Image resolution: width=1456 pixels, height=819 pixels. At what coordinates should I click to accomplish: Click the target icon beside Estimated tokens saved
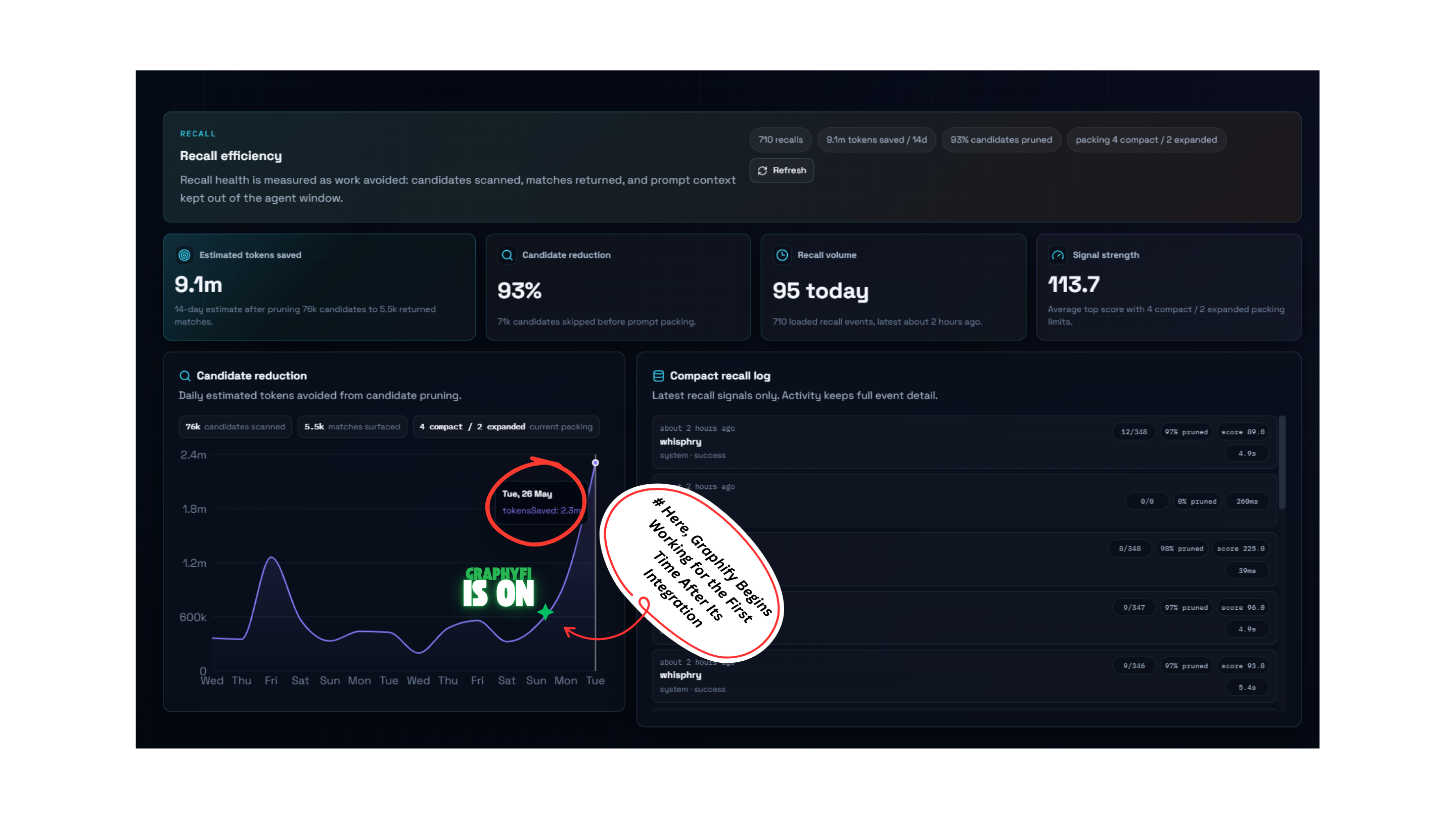coord(184,255)
